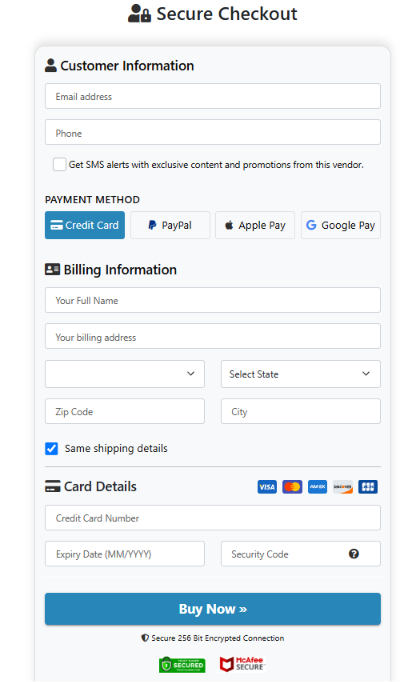Select the Credit Card payment method
Image resolution: width=406 pixels, height=682 pixels.
[x=85, y=225]
